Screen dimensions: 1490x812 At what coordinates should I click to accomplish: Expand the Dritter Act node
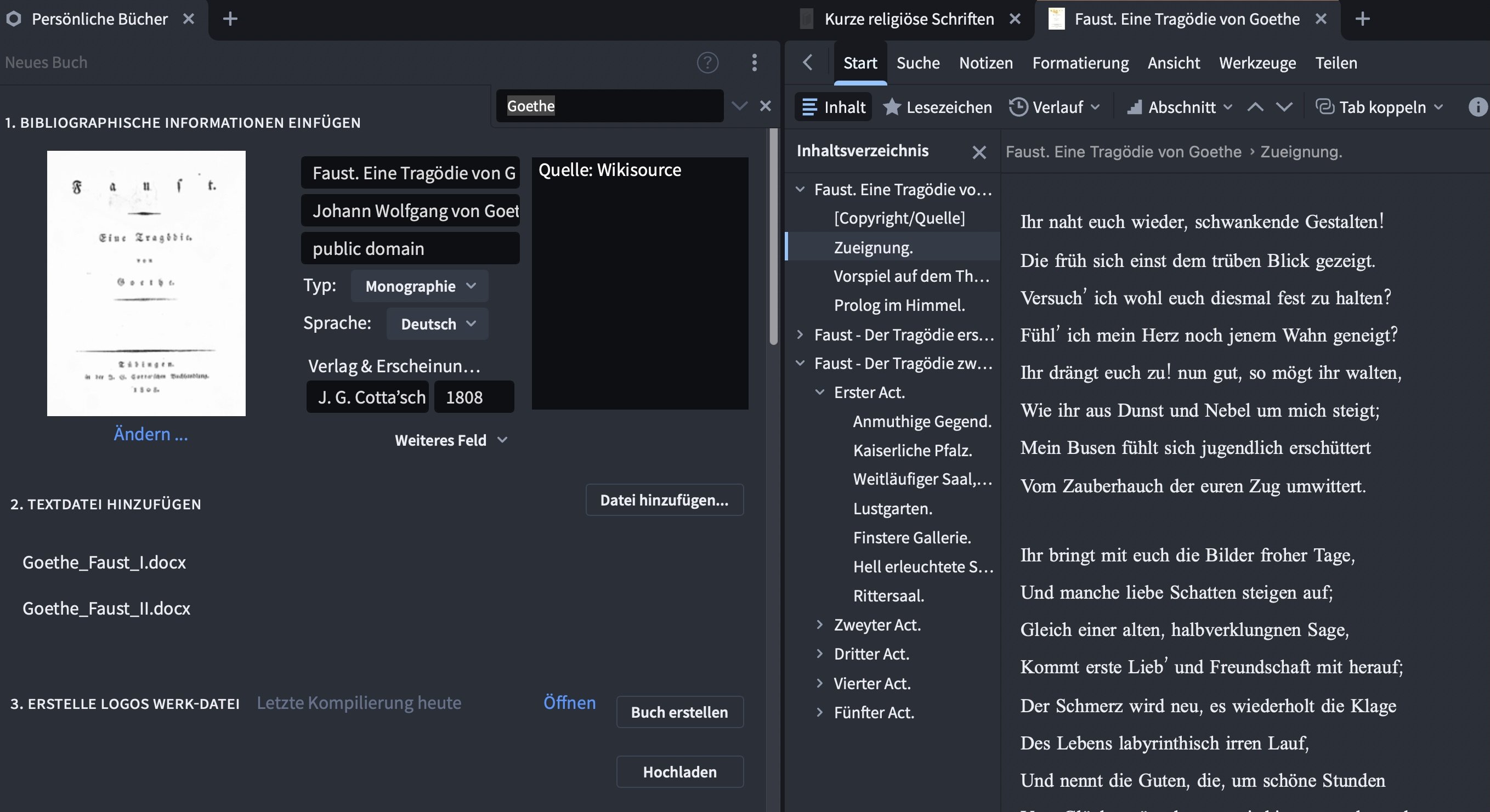point(820,654)
